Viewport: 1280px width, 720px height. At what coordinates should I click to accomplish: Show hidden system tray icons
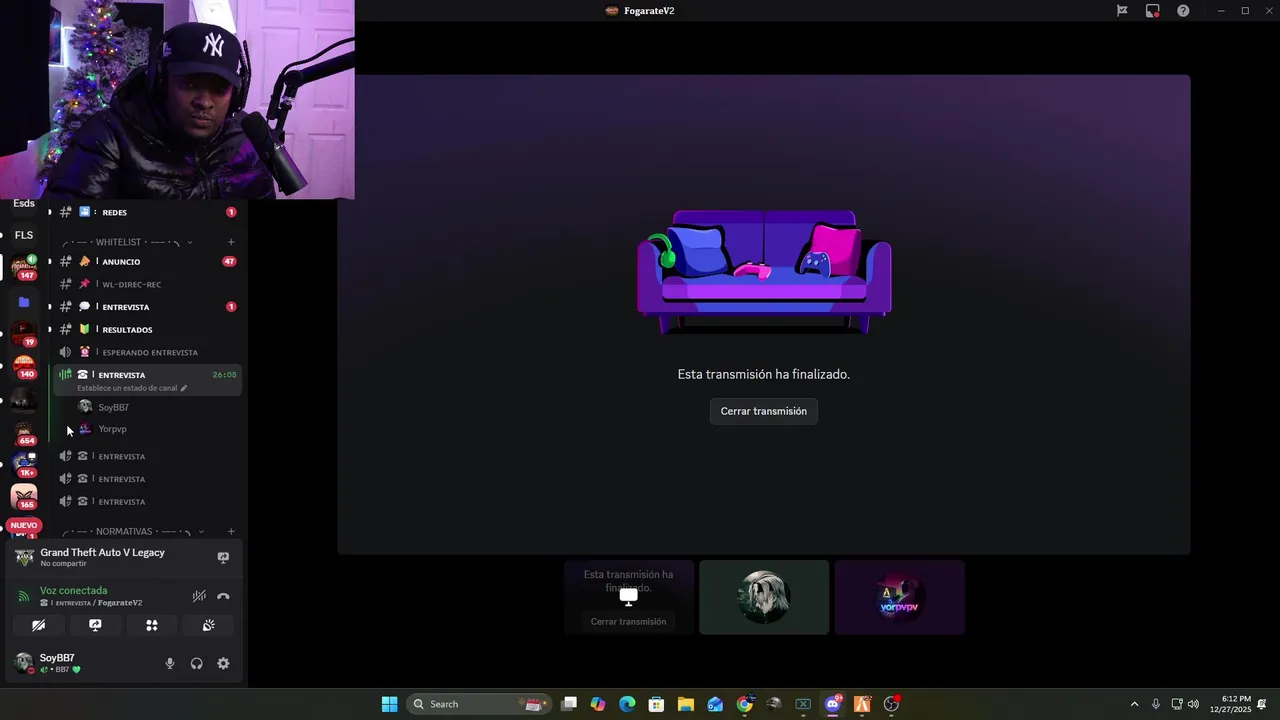coord(1134,704)
